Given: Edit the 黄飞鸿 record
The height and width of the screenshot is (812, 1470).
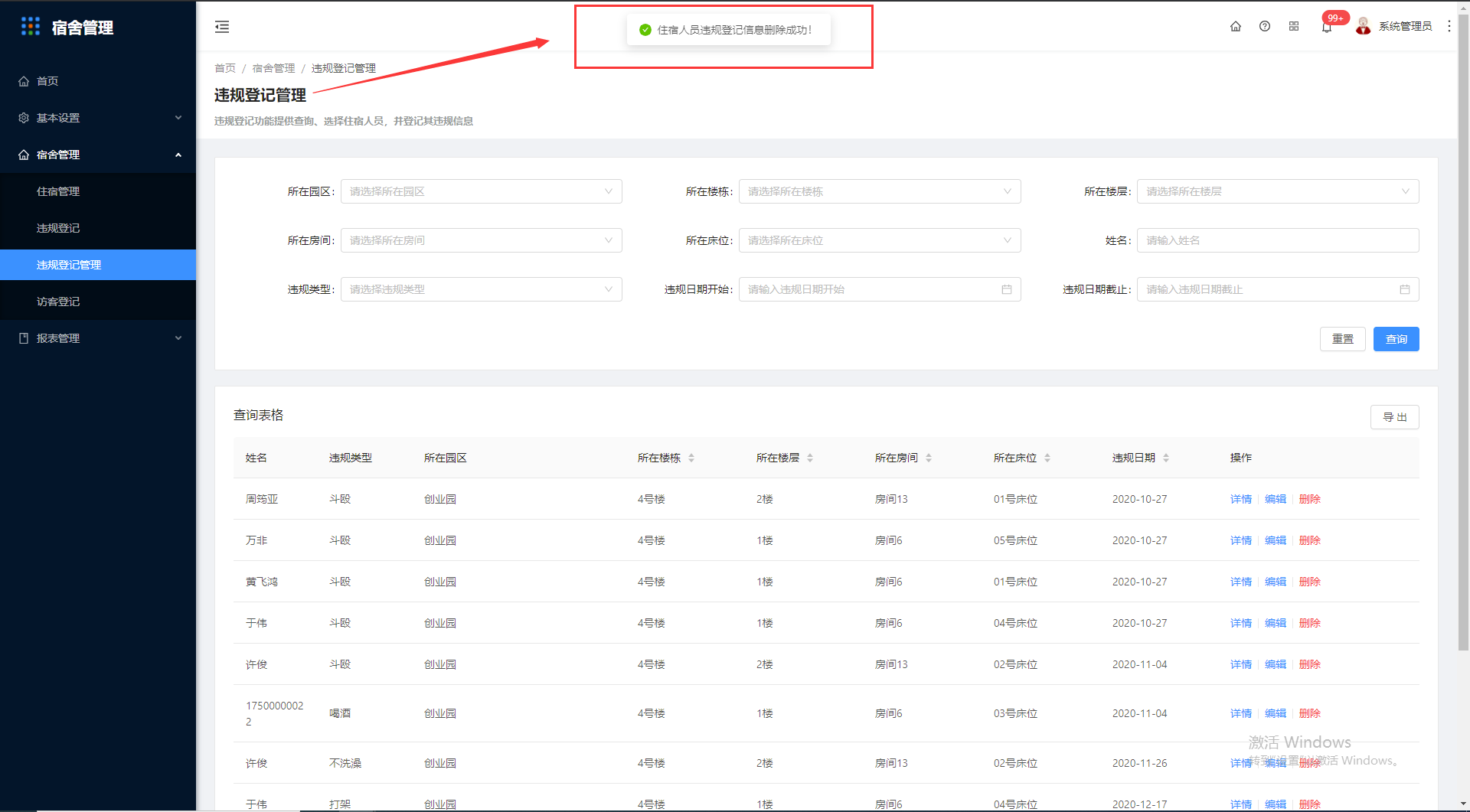Looking at the screenshot, I should pos(1276,582).
